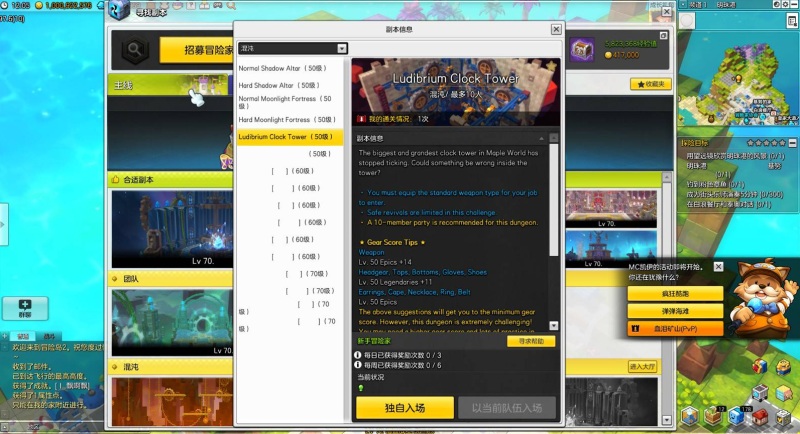Click the round avatar slot beside minimap
The width and height of the screenshot is (800, 434).
[688, 21]
